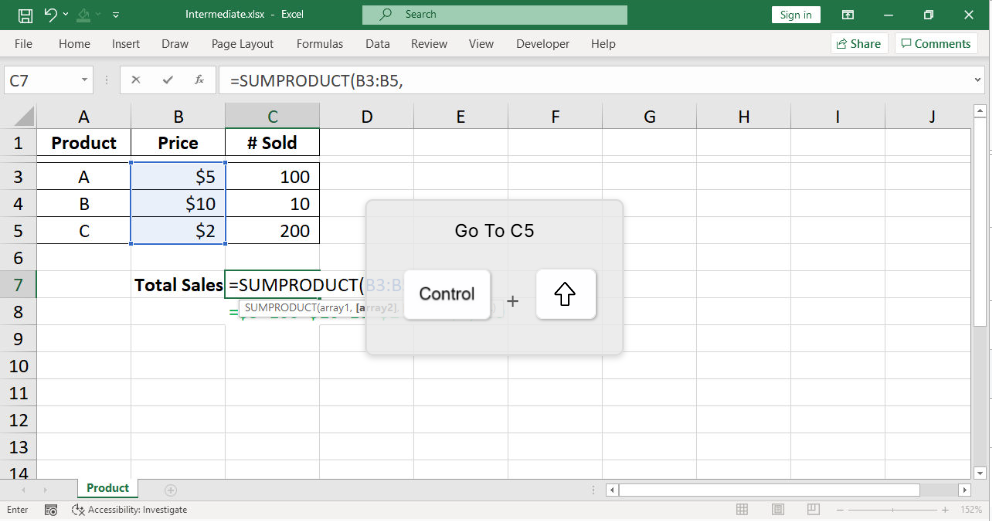This screenshot has width=992, height=521.
Task: Click the zoom in plus icon
Action: point(945,510)
